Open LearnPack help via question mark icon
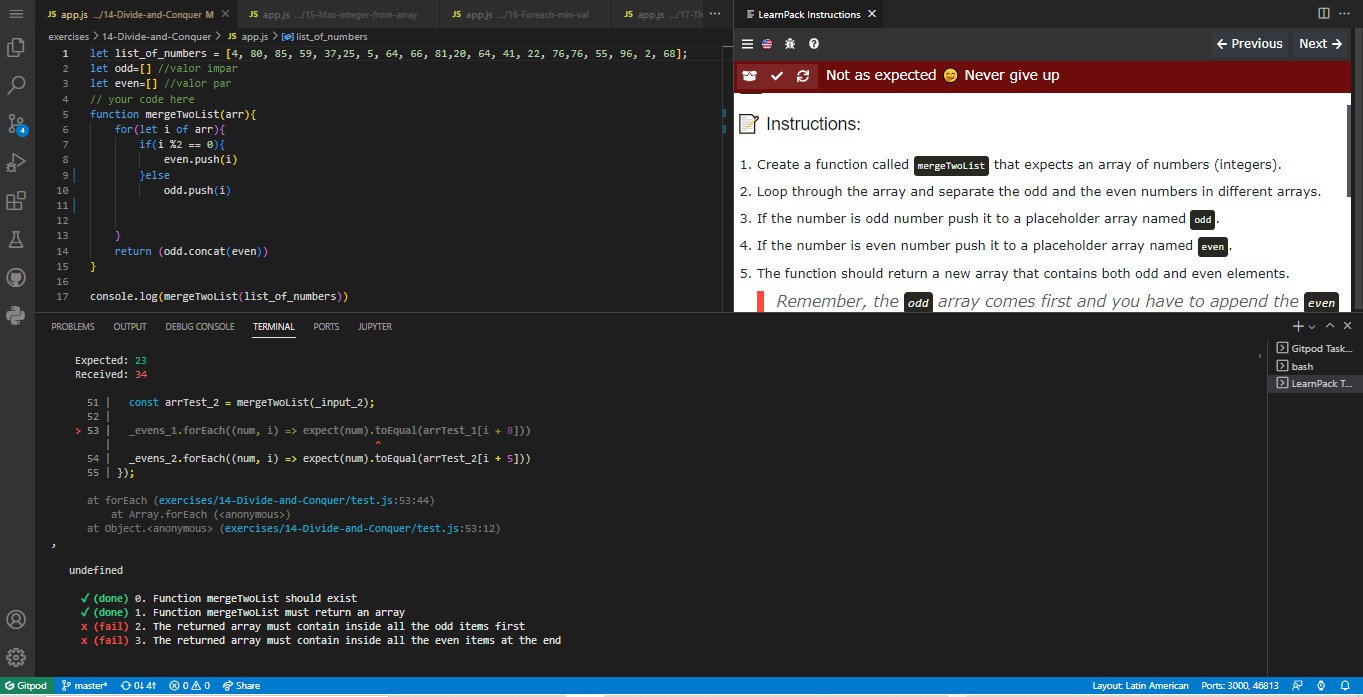This screenshot has width=1363, height=697. point(812,44)
